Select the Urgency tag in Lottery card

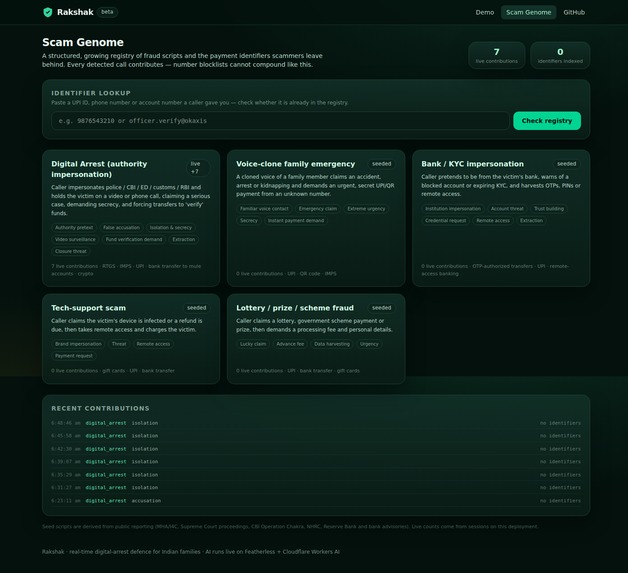[x=369, y=344]
